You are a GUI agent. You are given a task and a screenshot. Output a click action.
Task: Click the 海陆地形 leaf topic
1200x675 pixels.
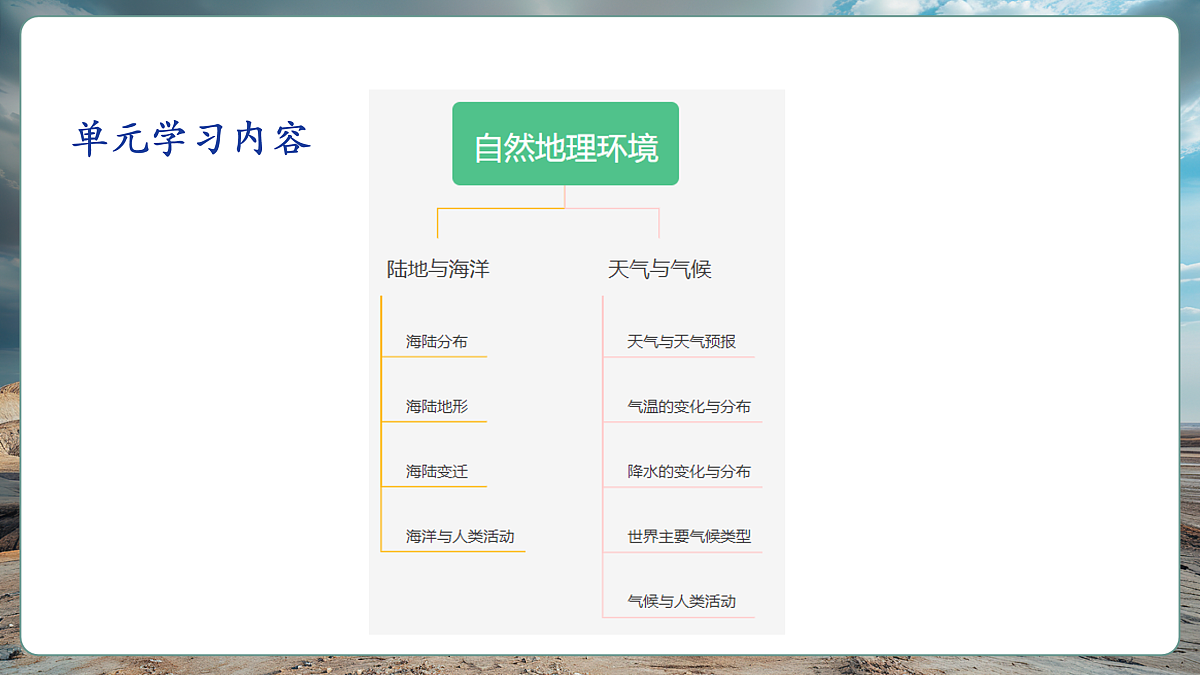436,407
